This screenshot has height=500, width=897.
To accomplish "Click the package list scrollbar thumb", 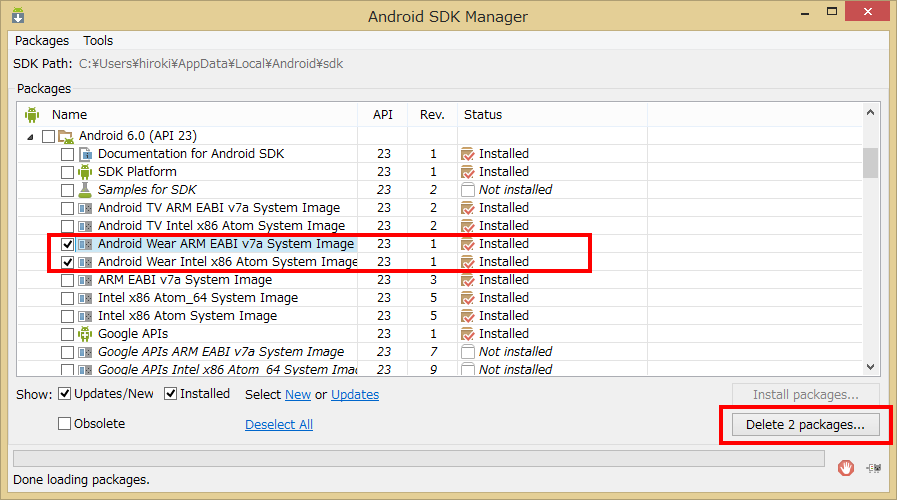I will [x=871, y=163].
